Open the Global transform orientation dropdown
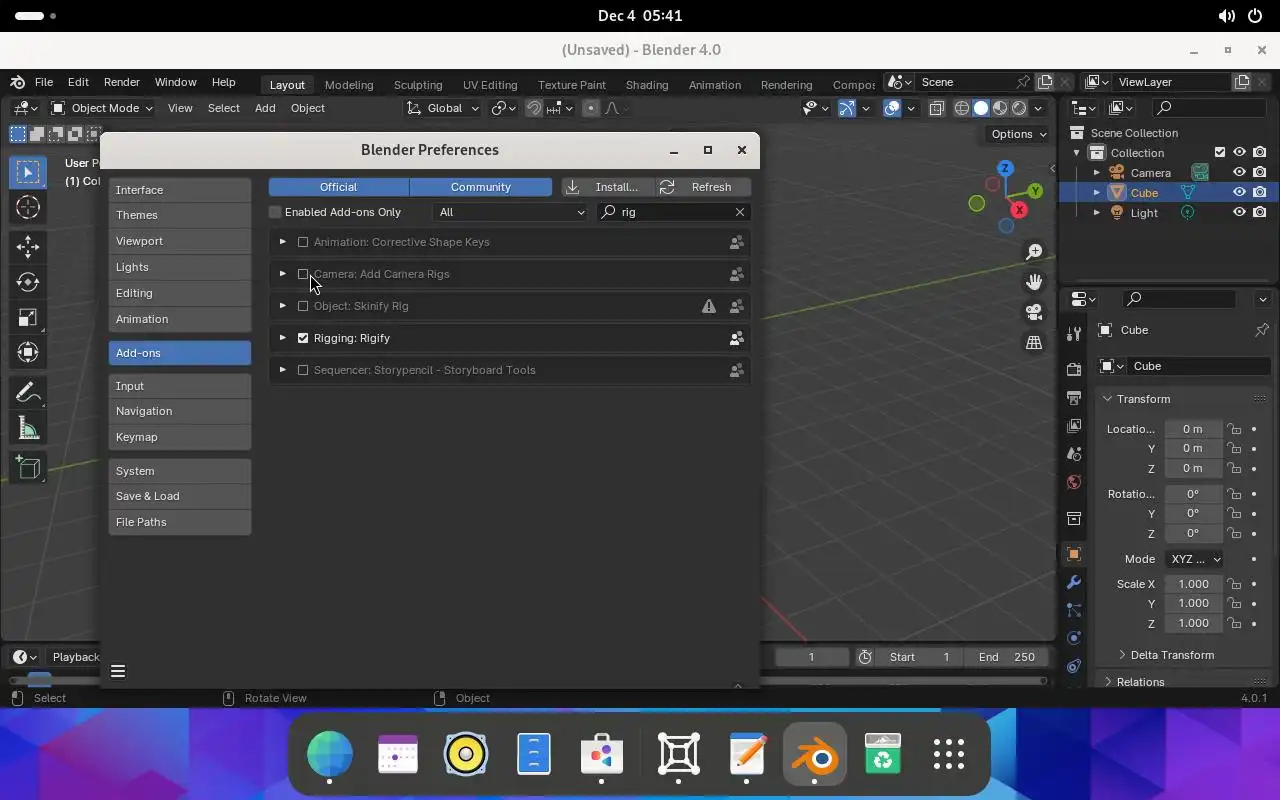This screenshot has height=800, width=1280. coord(444,108)
